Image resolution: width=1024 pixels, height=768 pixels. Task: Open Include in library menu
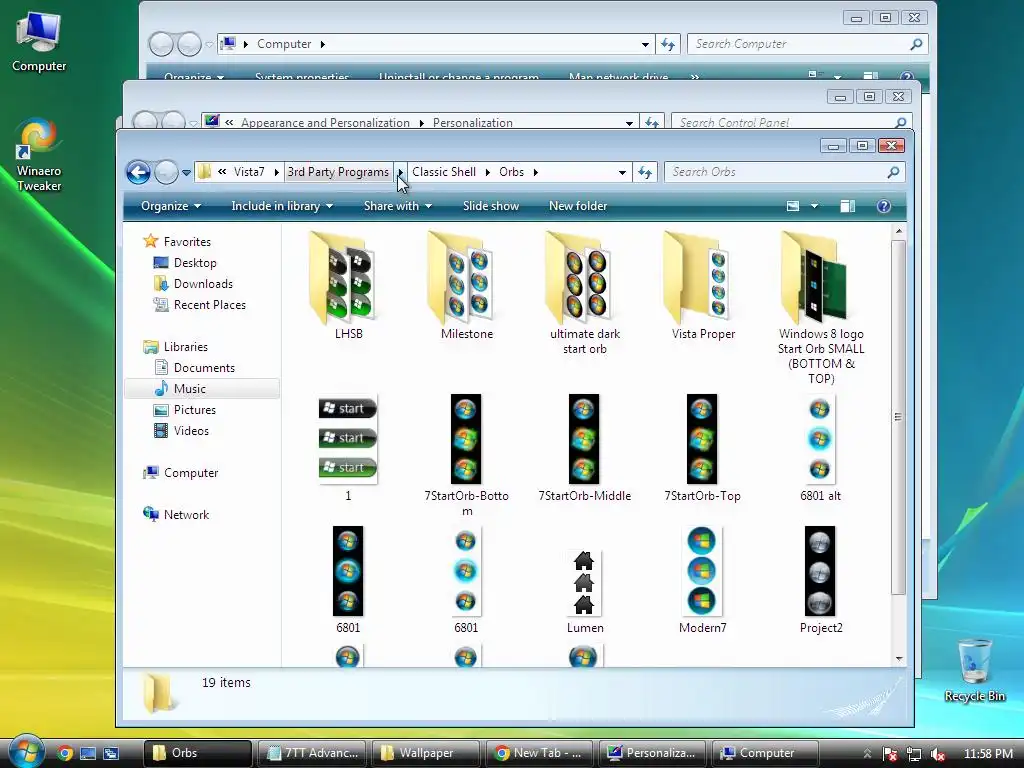282,206
